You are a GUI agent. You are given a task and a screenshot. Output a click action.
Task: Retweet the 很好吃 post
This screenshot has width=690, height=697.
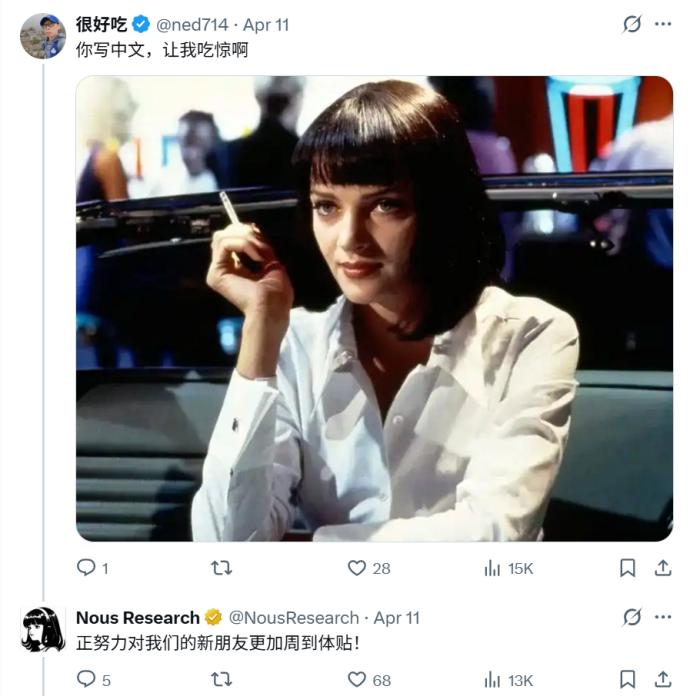point(222,568)
